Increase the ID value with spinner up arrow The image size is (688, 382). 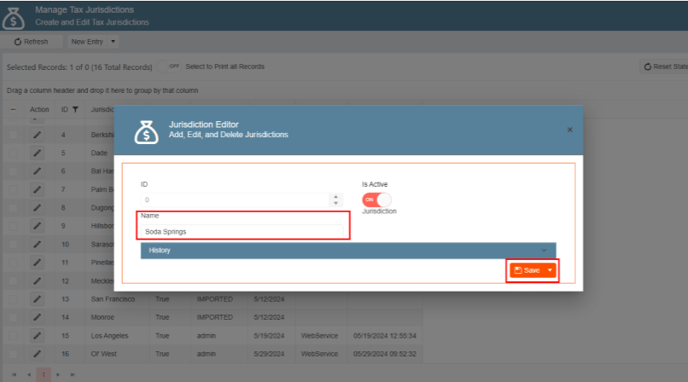[336, 197]
